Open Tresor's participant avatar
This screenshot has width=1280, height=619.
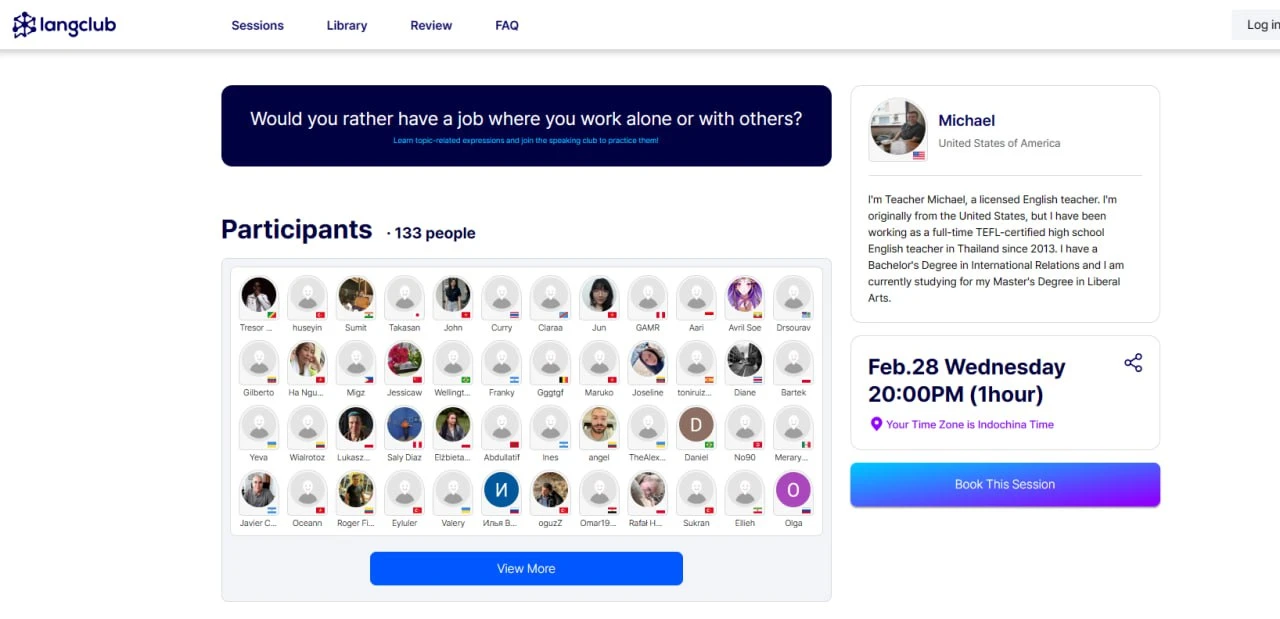[259, 296]
